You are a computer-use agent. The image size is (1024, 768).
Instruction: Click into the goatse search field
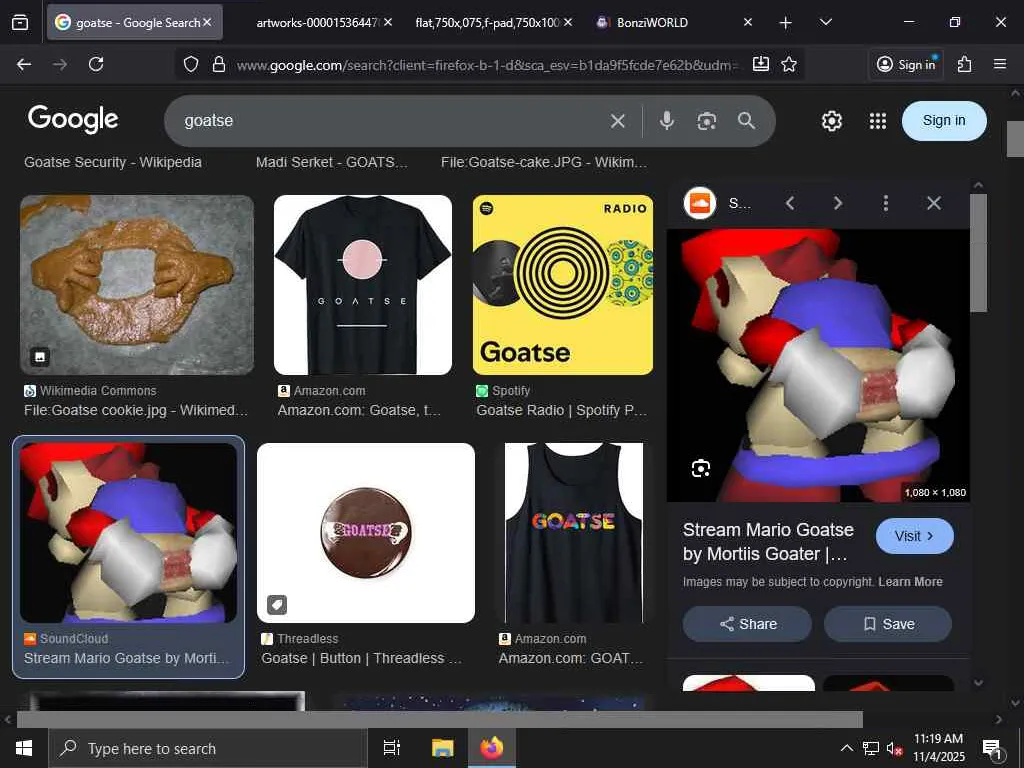(x=392, y=121)
